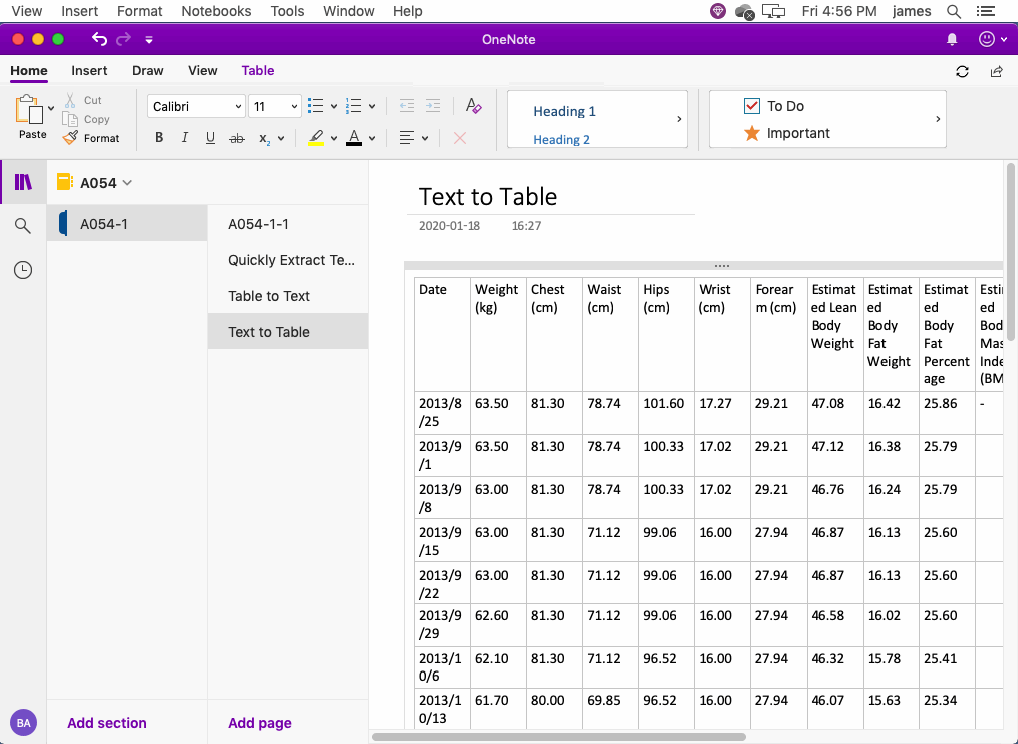Open the Calibri font name dropdown
Screen dimensions: 1018x744
click(x=196, y=106)
